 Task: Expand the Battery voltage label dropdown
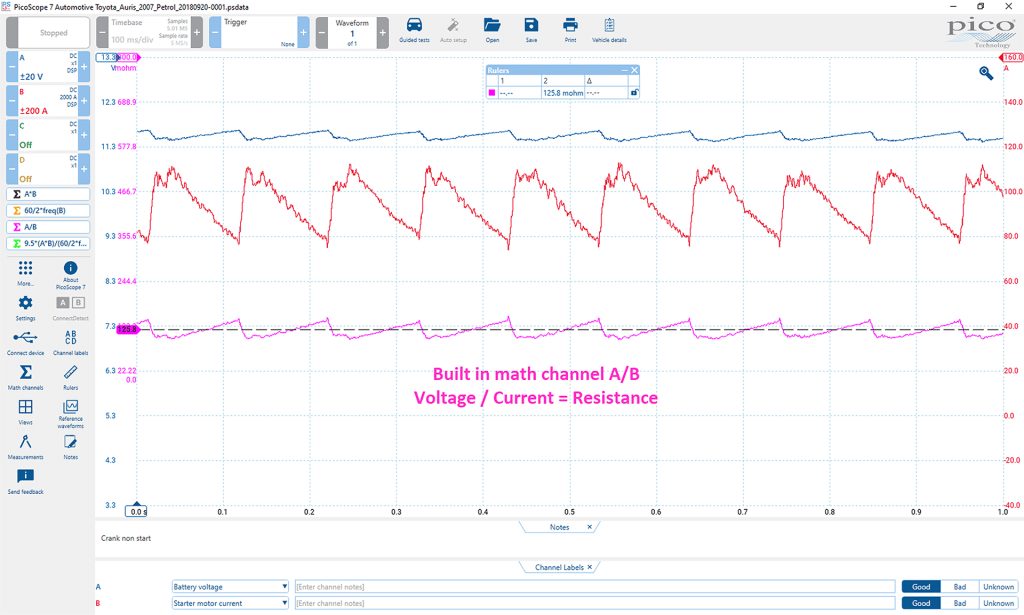[285, 586]
